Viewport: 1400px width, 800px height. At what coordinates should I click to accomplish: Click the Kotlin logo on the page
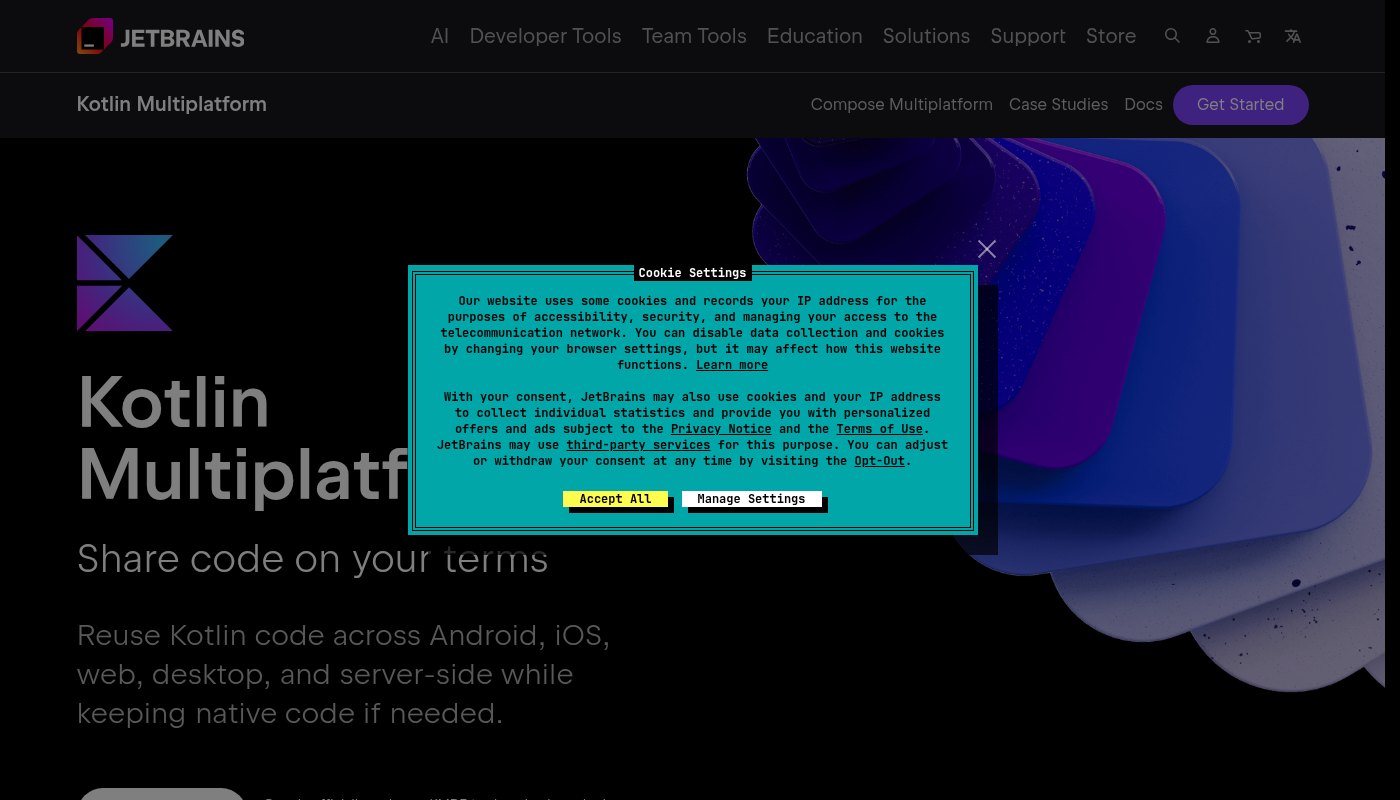click(x=125, y=283)
